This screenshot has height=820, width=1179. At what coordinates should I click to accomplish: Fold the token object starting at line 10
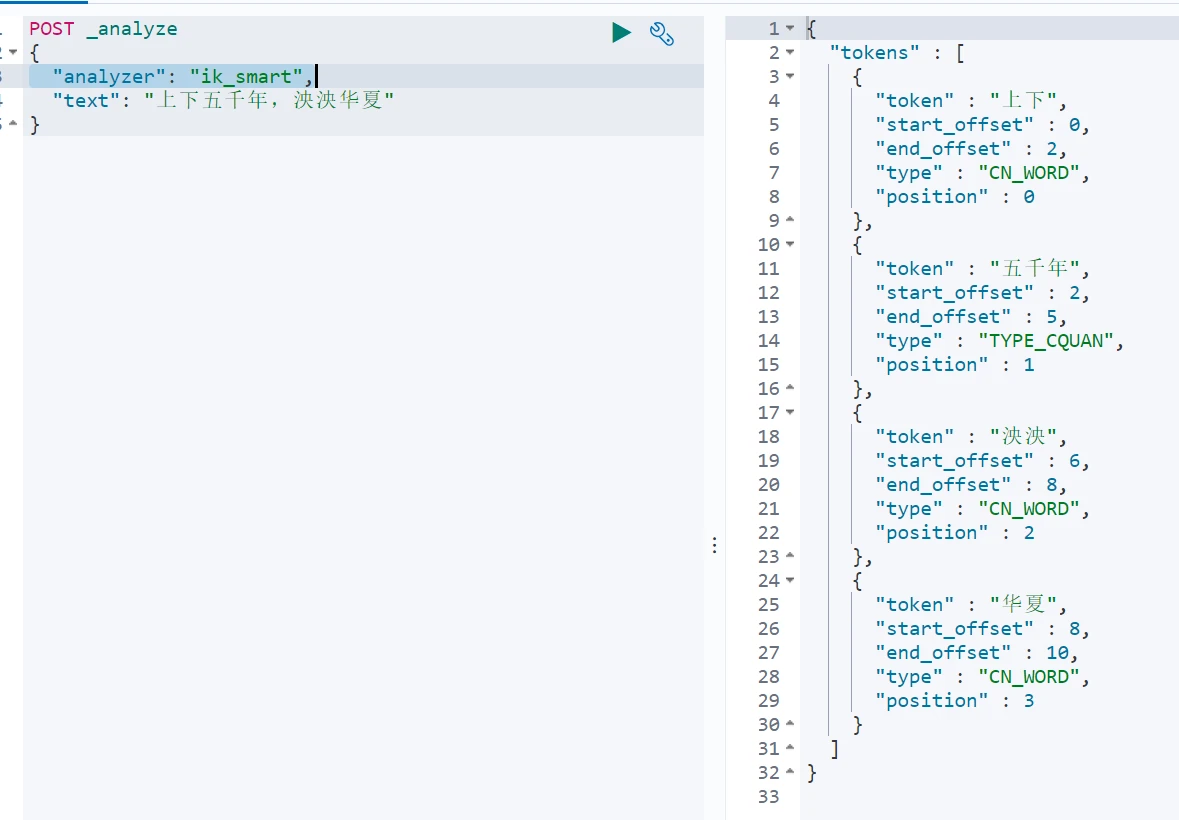tap(790, 245)
